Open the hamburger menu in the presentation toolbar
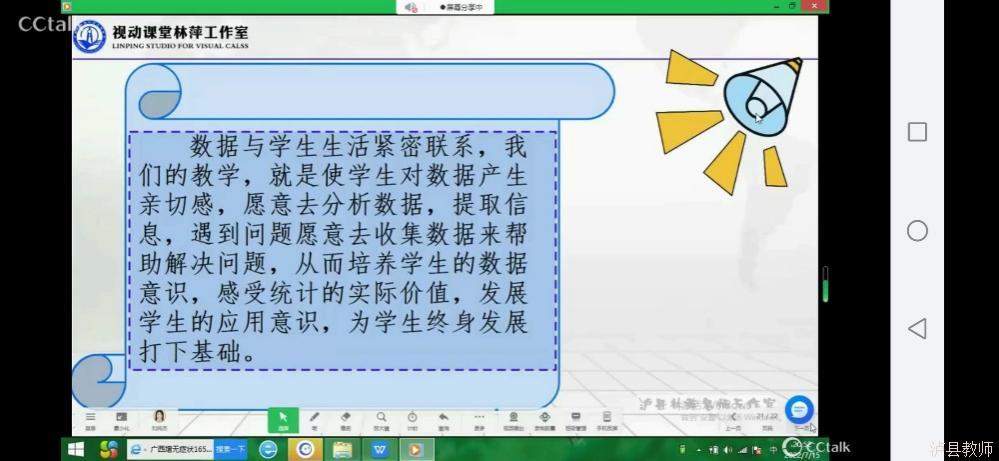The width and height of the screenshot is (999, 461). pos(90,420)
